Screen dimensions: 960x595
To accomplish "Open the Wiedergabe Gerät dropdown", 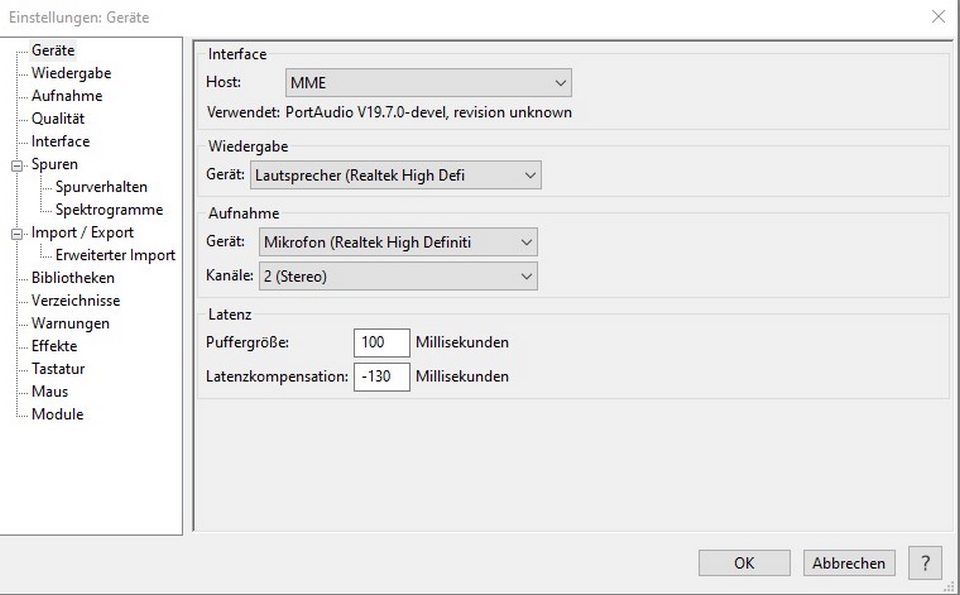I will (395, 176).
